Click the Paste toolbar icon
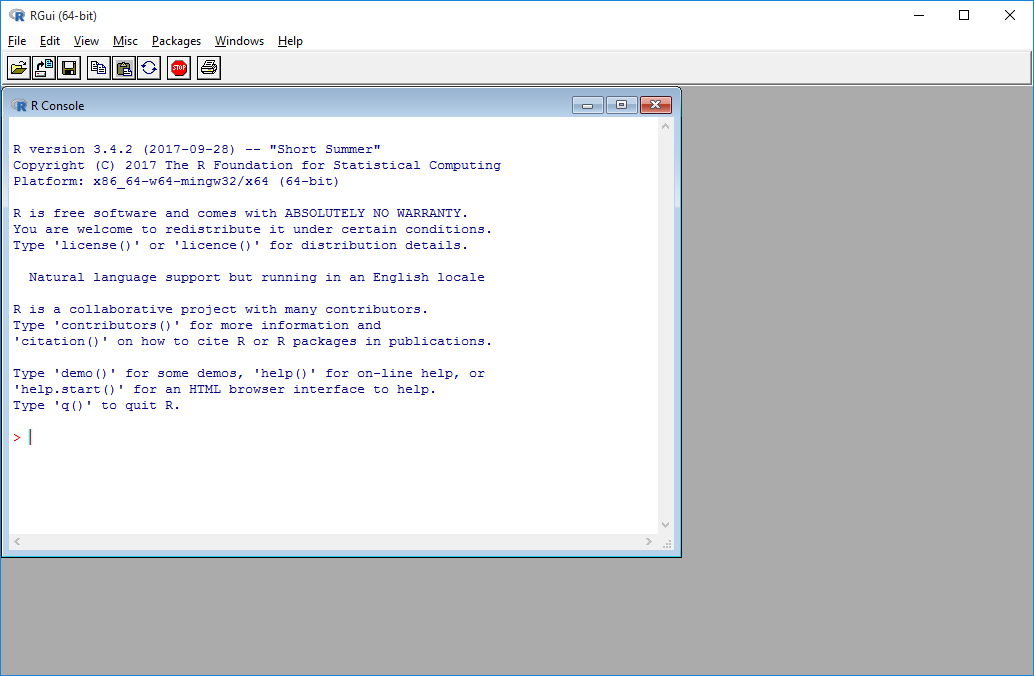Screen dimensions: 1034x676 tap(124, 68)
